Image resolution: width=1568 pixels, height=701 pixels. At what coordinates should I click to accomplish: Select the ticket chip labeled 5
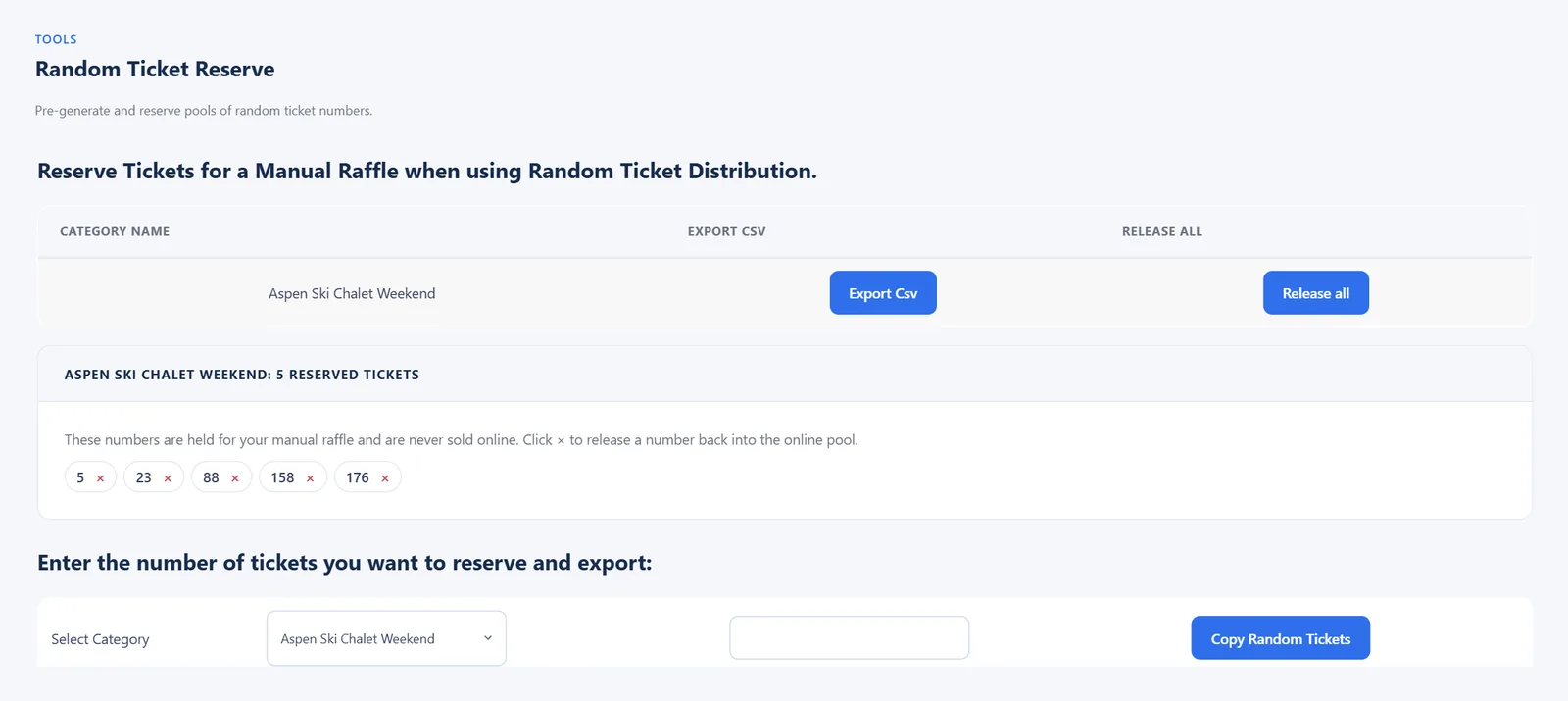pos(90,477)
